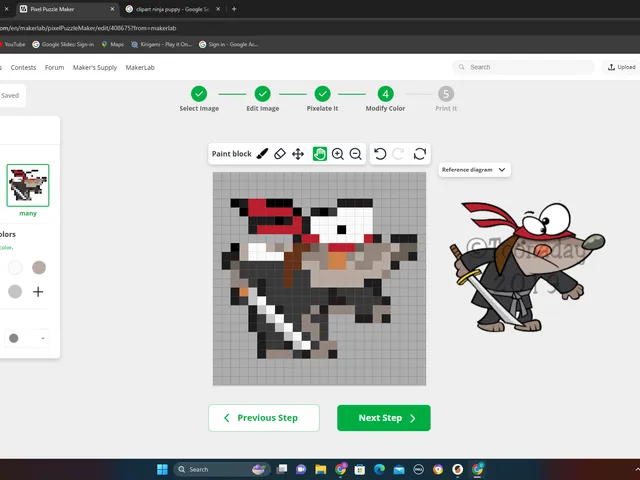Open the Windows Start menu
The height and width of the screenshot is (480, 640).
click(162, 469)
